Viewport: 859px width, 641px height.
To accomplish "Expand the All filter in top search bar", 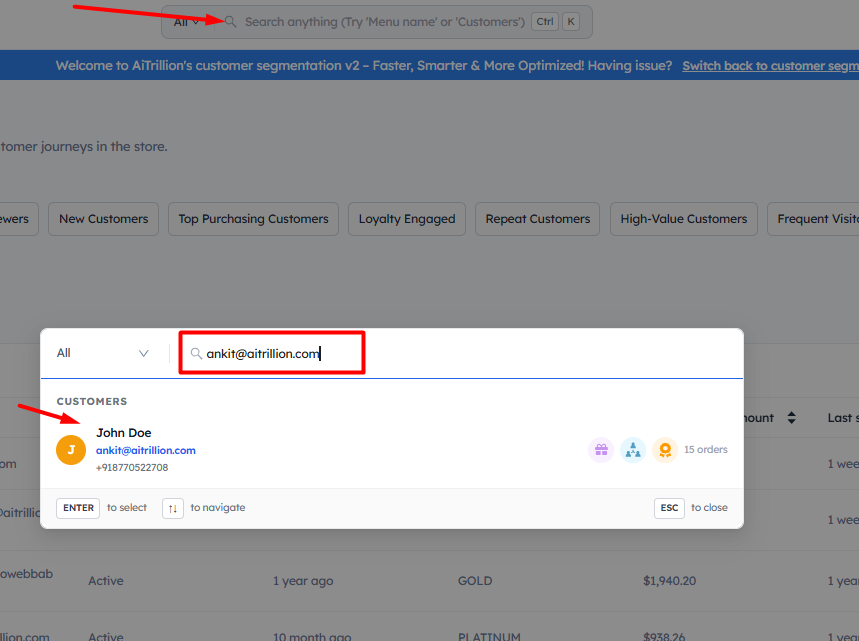I will (x=186, y=22).
